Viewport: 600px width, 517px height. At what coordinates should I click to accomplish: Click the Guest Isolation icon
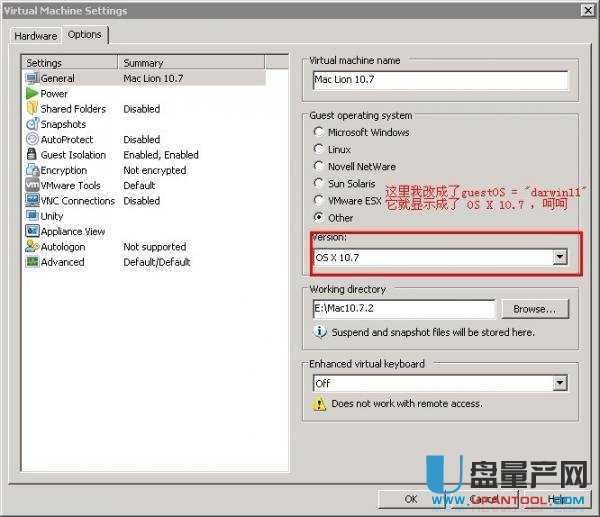pos(32,155)
